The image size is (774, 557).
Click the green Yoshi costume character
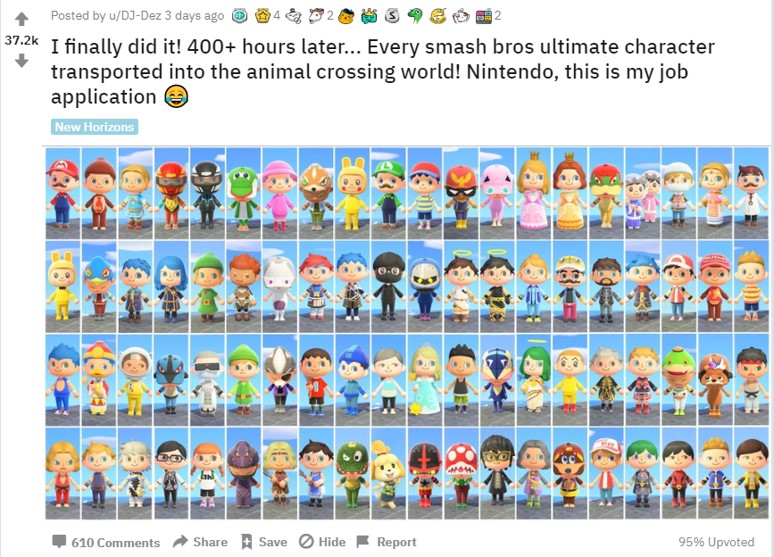(x=243, y=194)
